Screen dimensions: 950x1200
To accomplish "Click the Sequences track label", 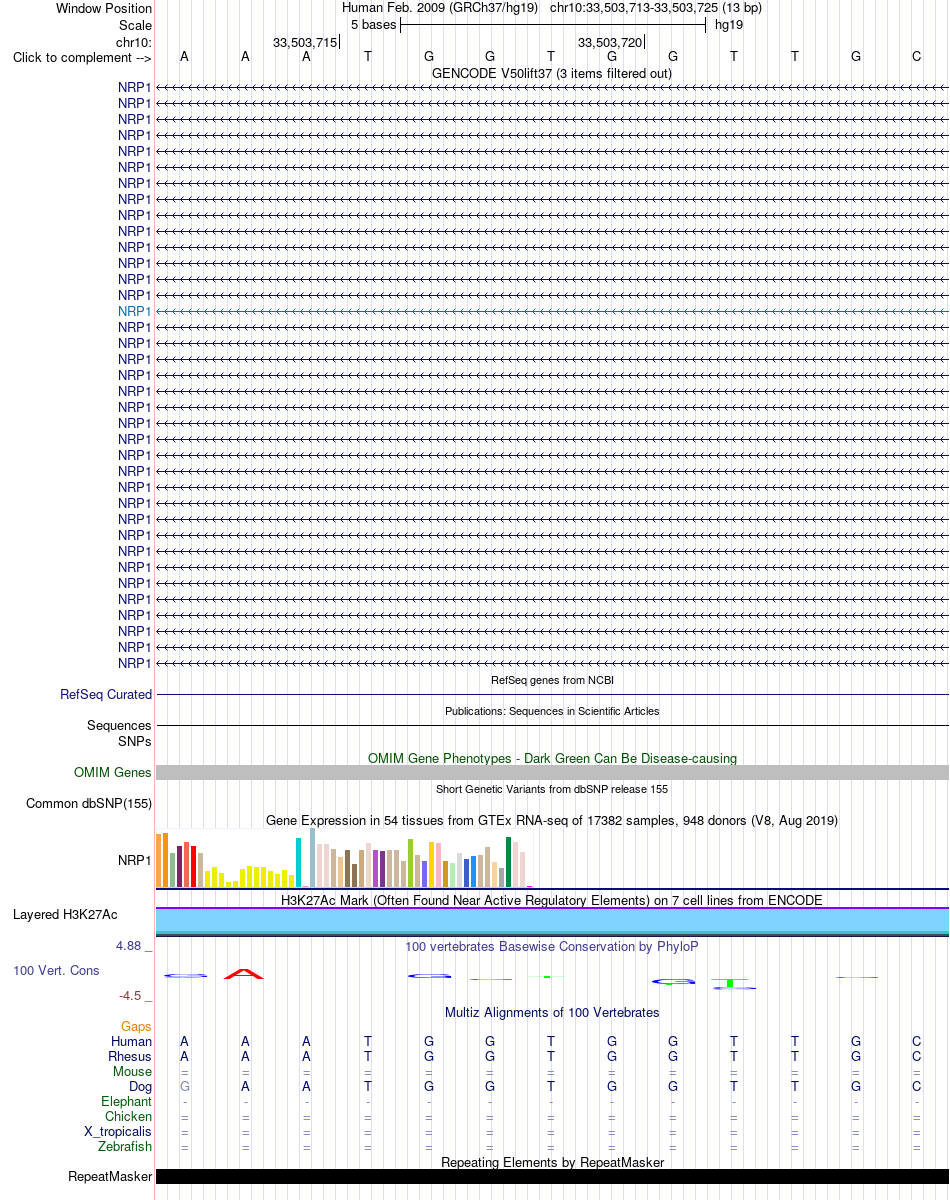I will 119,725.
